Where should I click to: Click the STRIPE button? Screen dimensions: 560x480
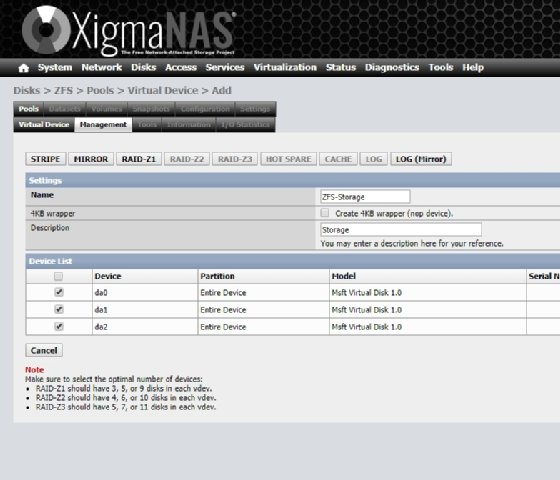(46, 159)
